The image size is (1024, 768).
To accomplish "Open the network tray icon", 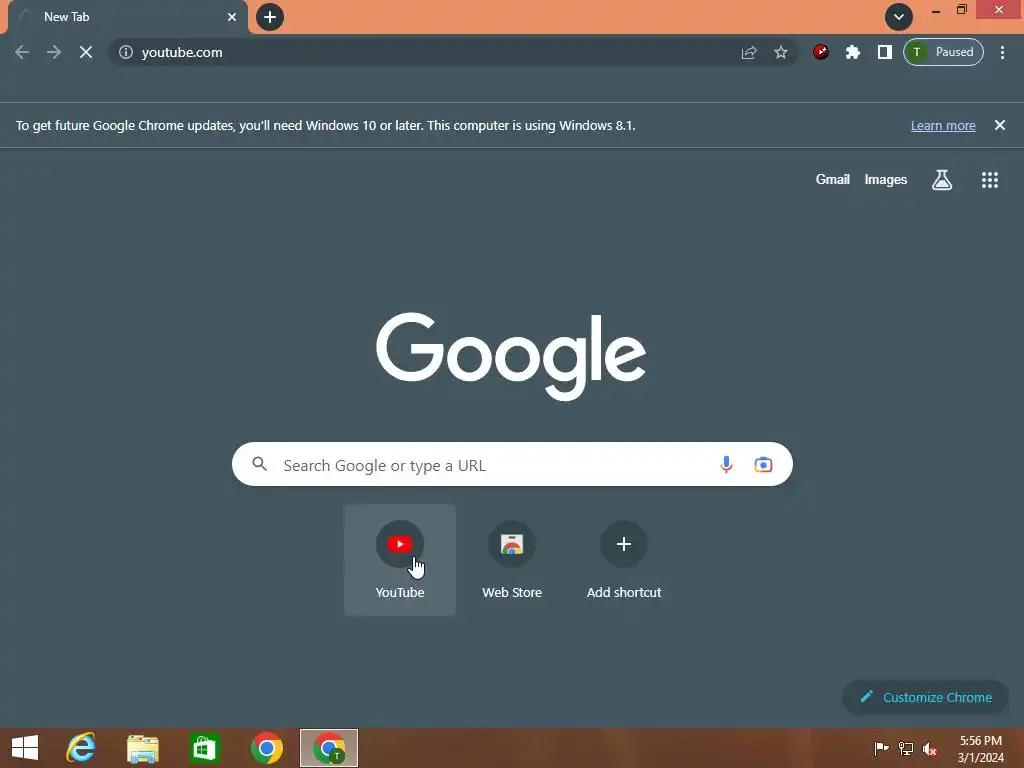I will (906, 748).
